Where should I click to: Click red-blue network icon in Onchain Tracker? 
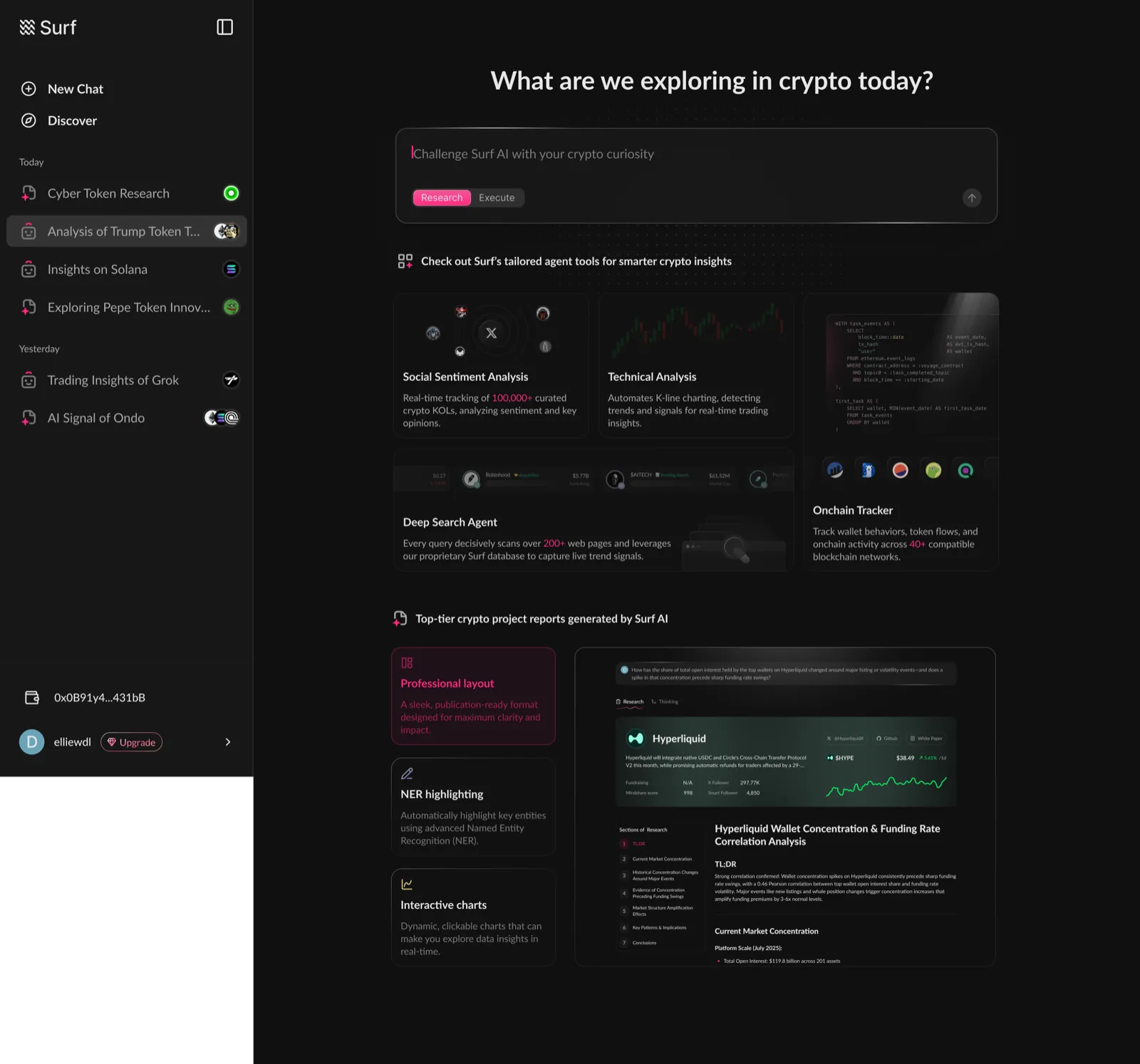[x=901, y=470]
